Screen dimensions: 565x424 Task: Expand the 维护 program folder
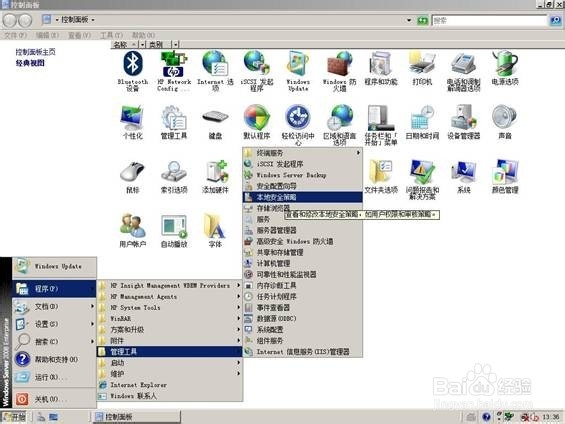coord(169,374)
